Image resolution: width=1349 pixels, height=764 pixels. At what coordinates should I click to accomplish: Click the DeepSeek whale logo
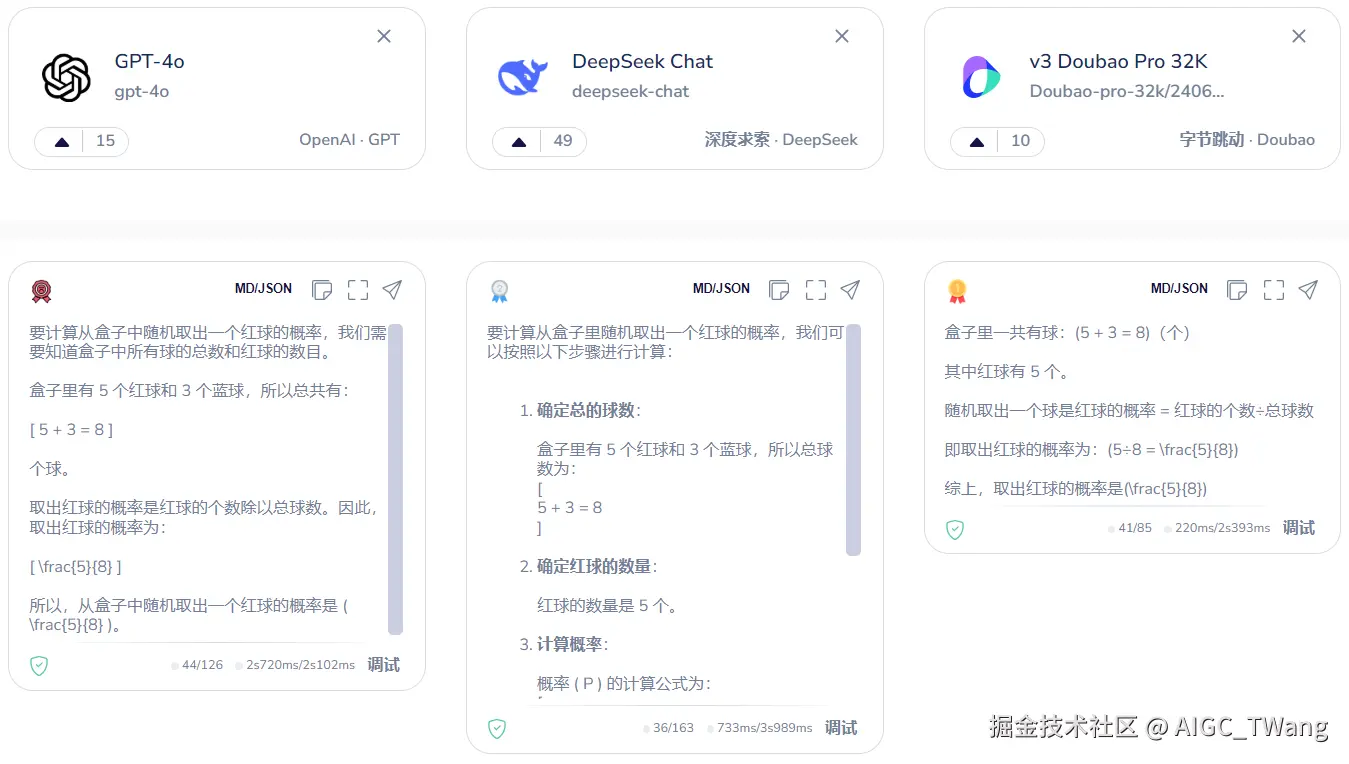[x=523, y=77]
